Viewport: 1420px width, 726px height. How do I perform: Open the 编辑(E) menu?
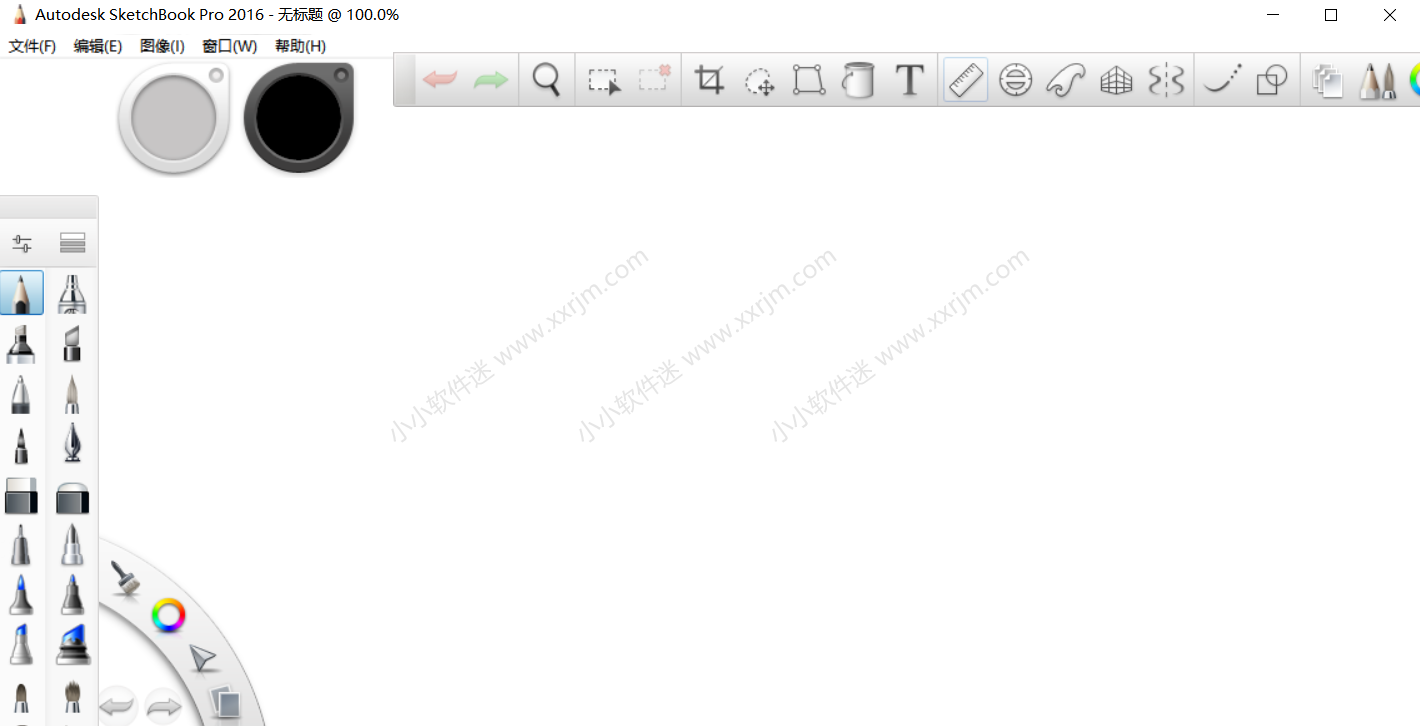coord(98,46)
